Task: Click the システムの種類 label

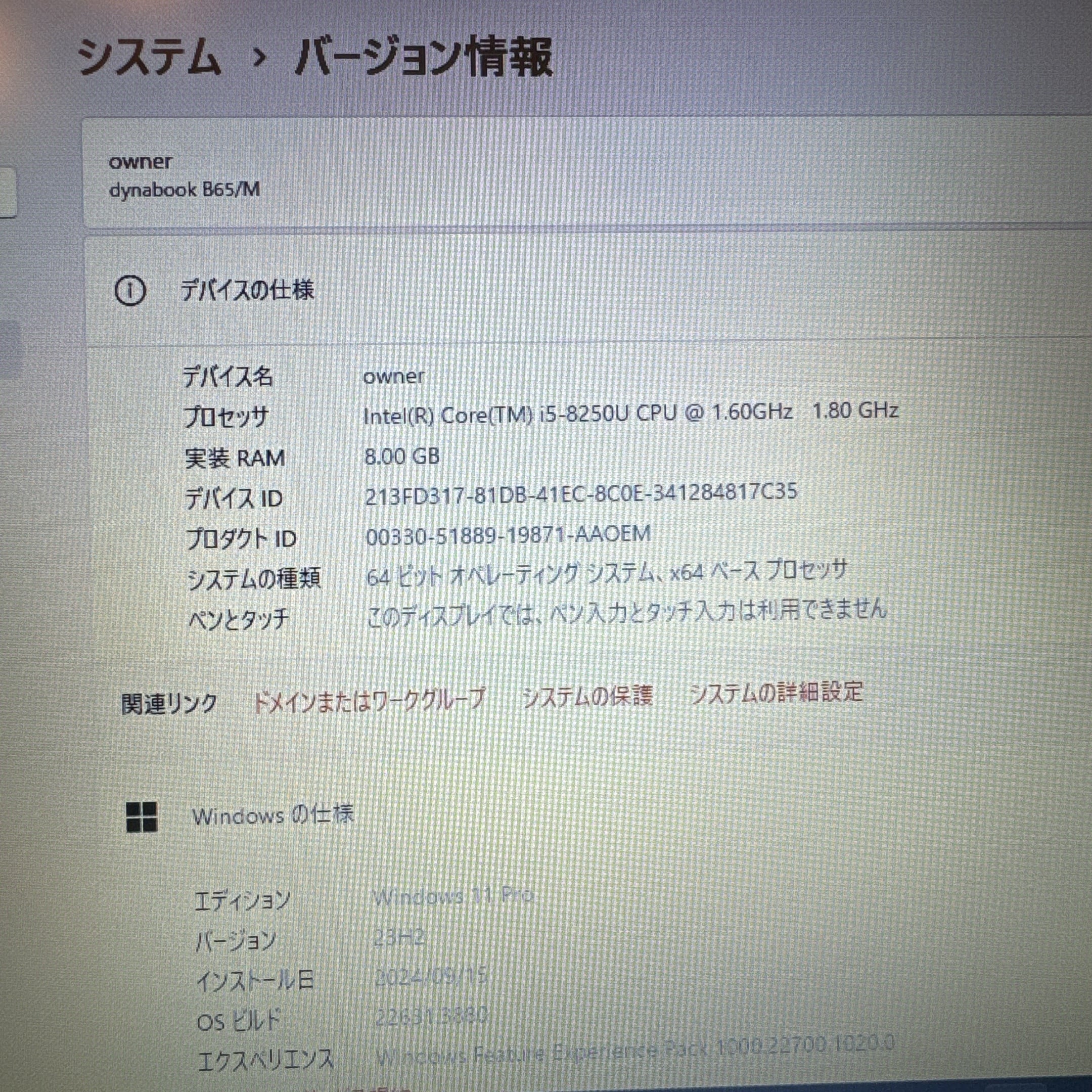Action: (254, 579)
